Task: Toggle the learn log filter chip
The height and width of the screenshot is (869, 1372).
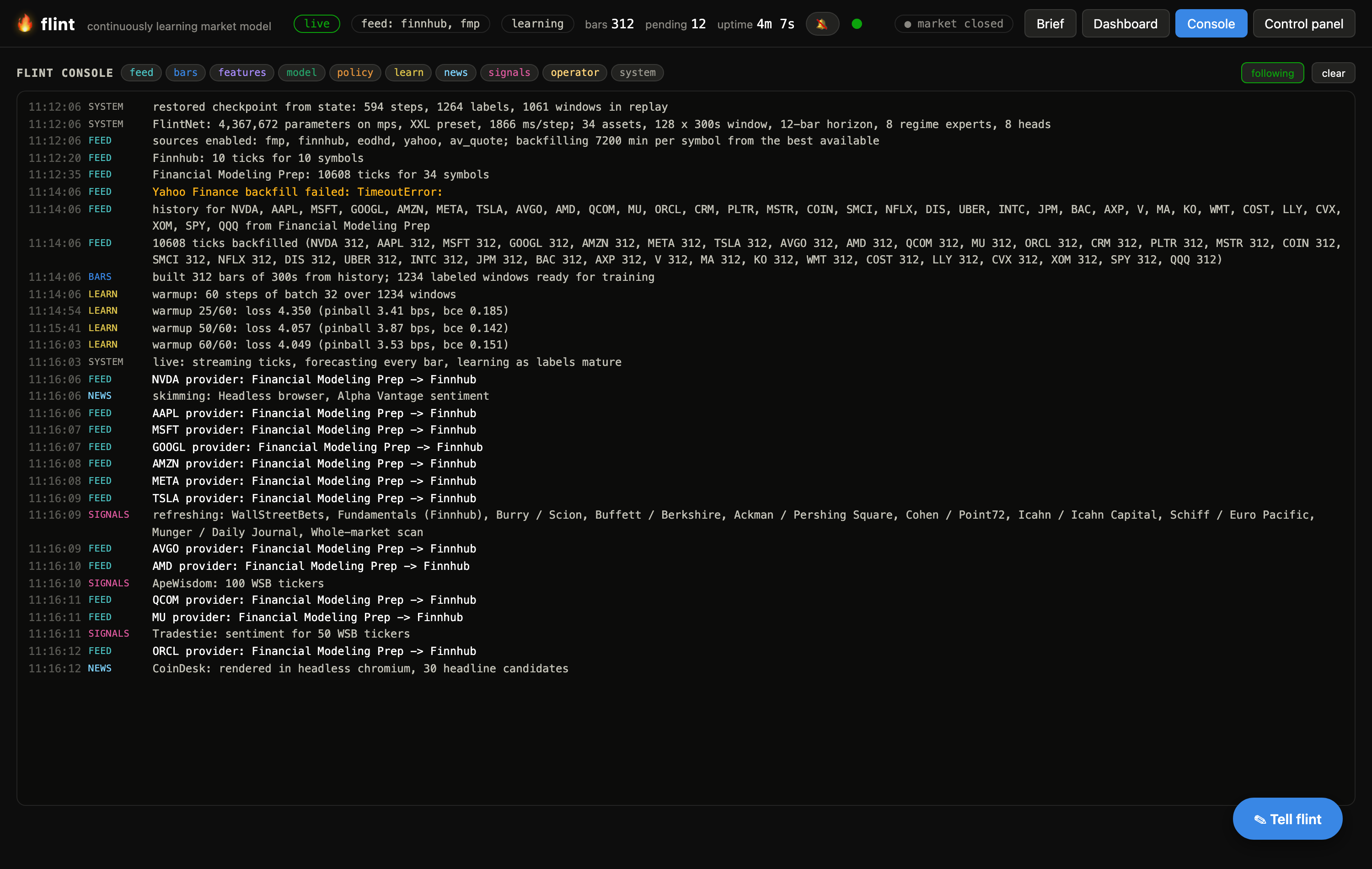Action: point(408,72)
